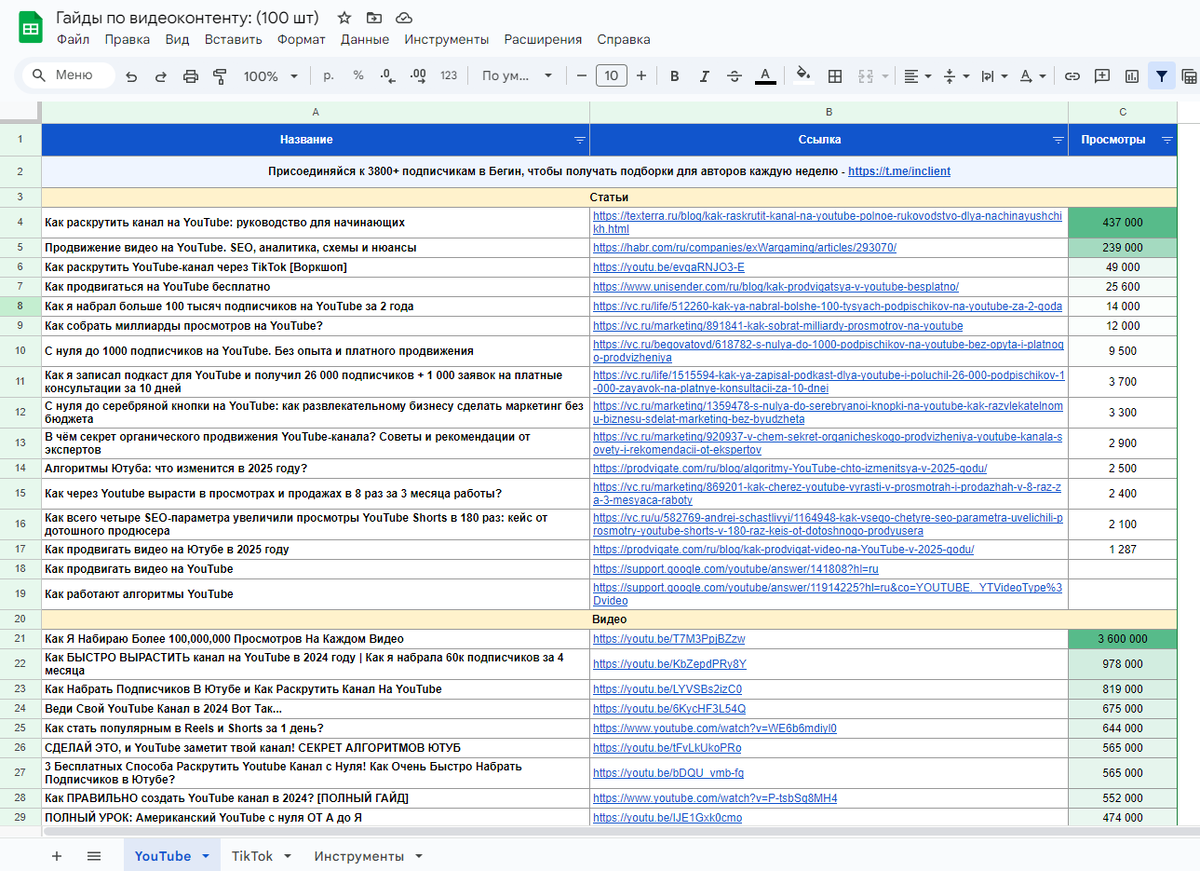Change text color

(x=764, y=76)
